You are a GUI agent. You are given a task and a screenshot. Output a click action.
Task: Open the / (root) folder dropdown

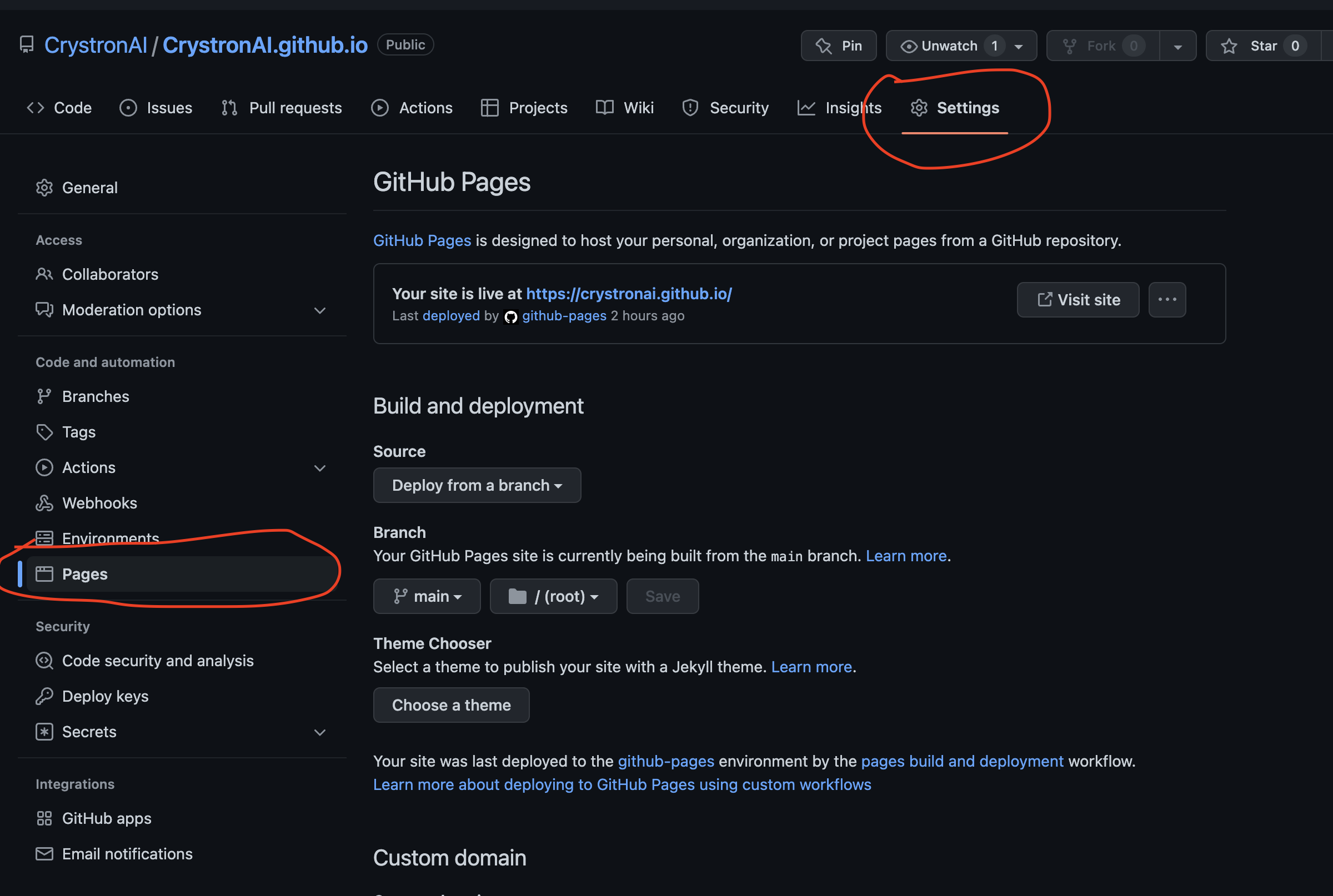[553, 597]
